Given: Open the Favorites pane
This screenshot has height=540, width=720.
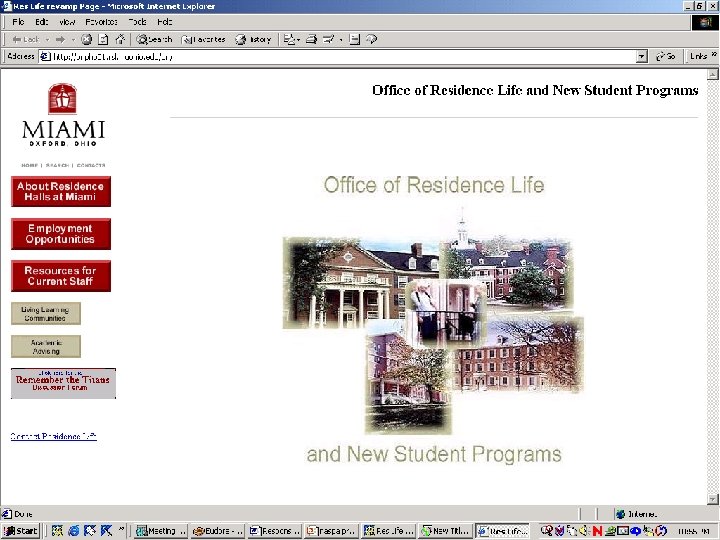Looking at the screenshot, I should (203, 39).
